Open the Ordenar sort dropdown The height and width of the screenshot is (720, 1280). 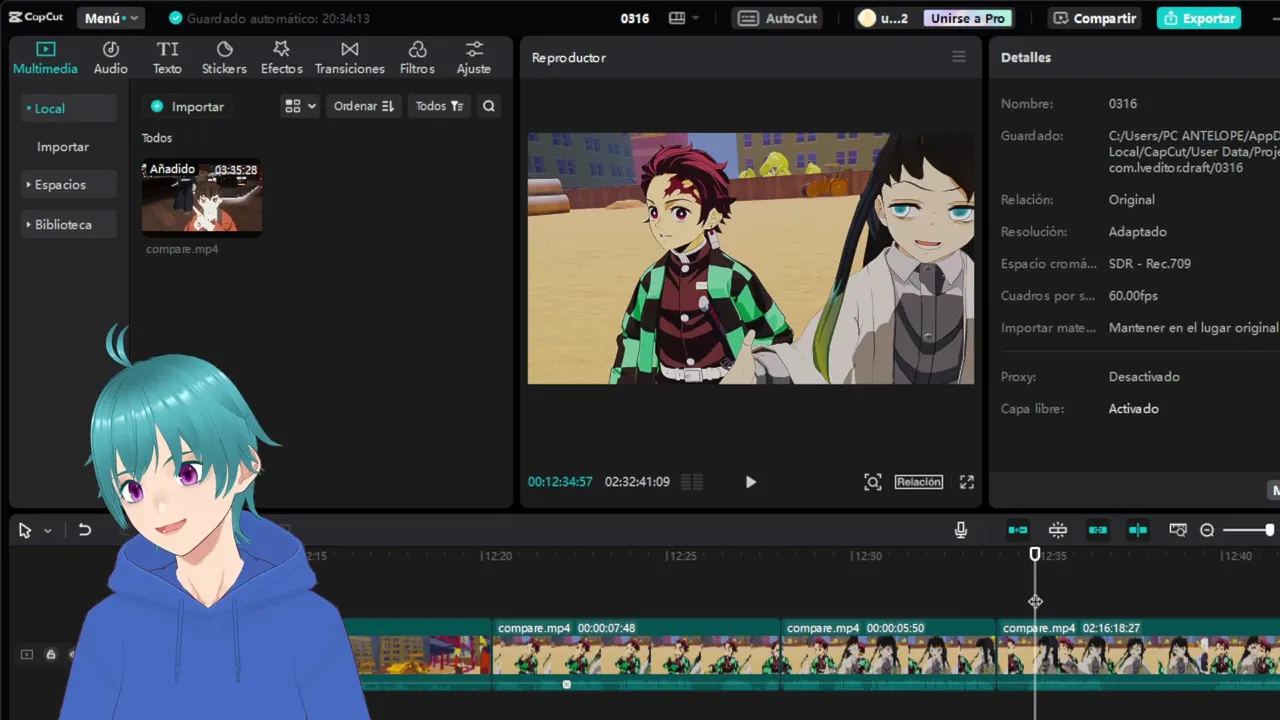click(364, 106)
